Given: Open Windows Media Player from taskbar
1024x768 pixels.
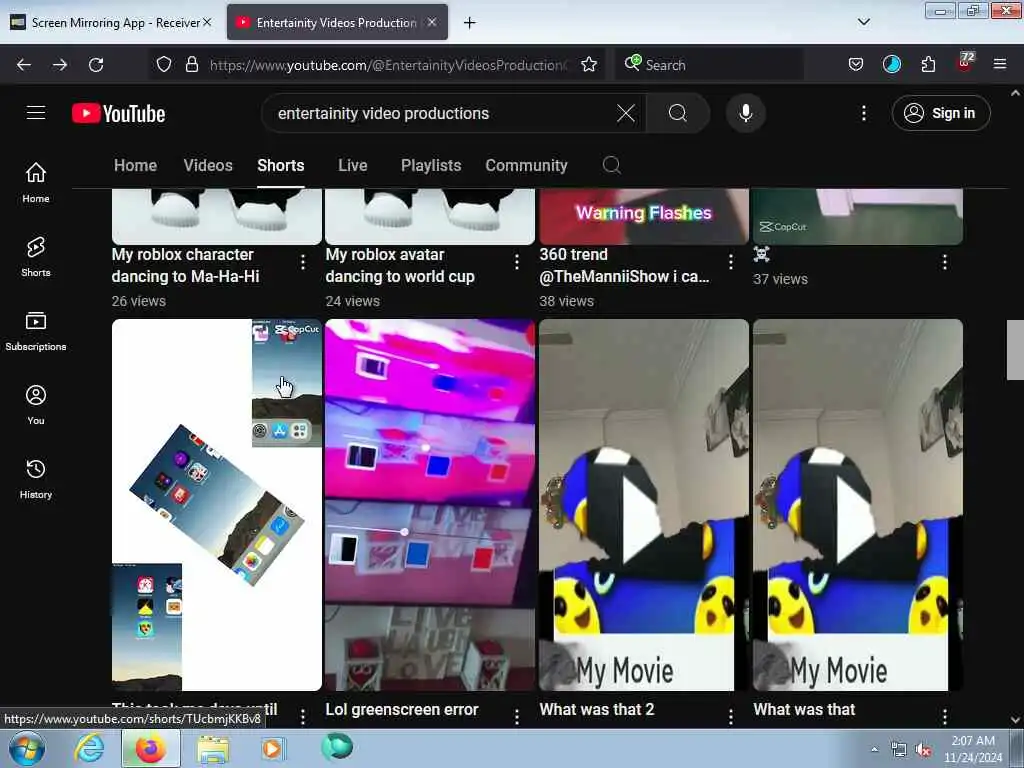Looking at the screenshot, I should pos(272,748).
